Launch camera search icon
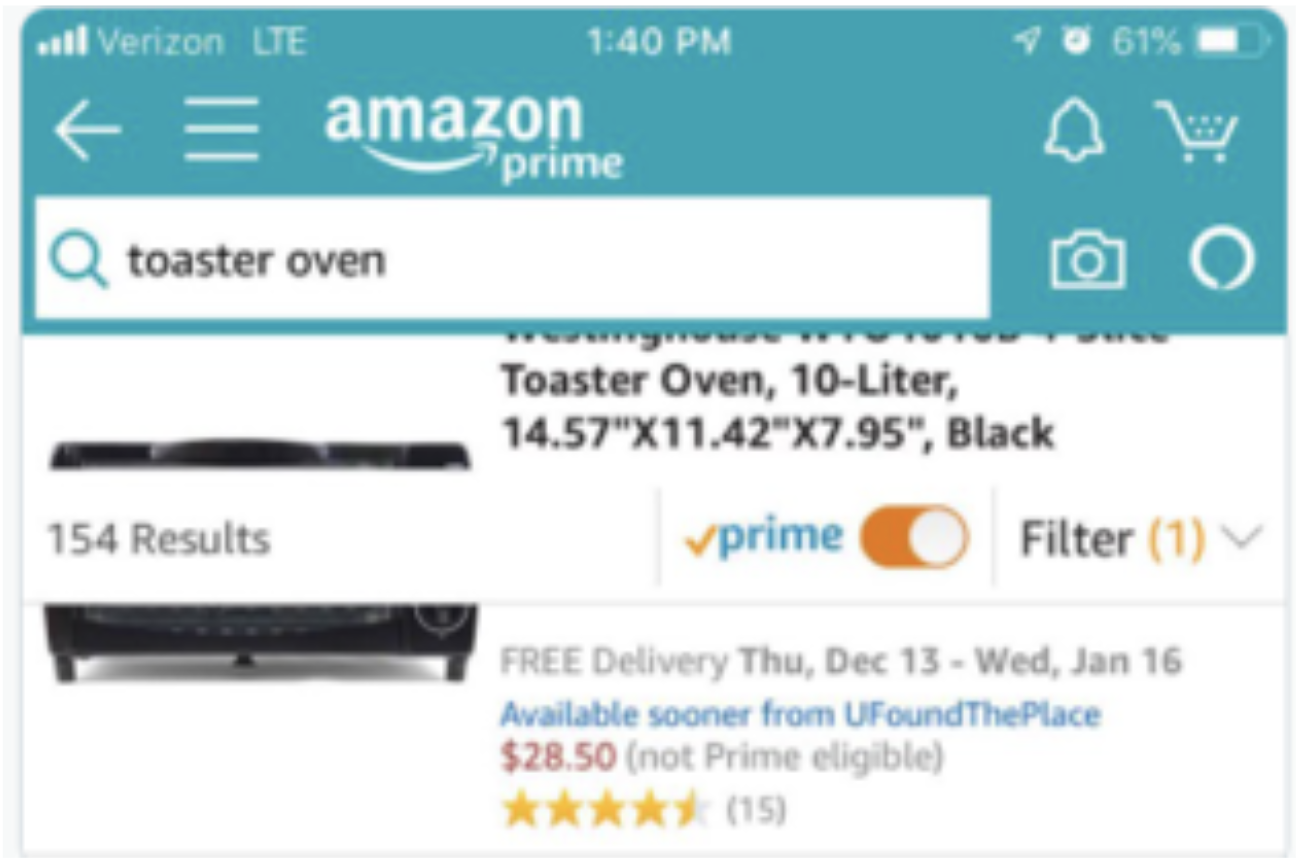Viewport: 1298px width, 860px height. pyautogui.click(x=1087, y=260)
